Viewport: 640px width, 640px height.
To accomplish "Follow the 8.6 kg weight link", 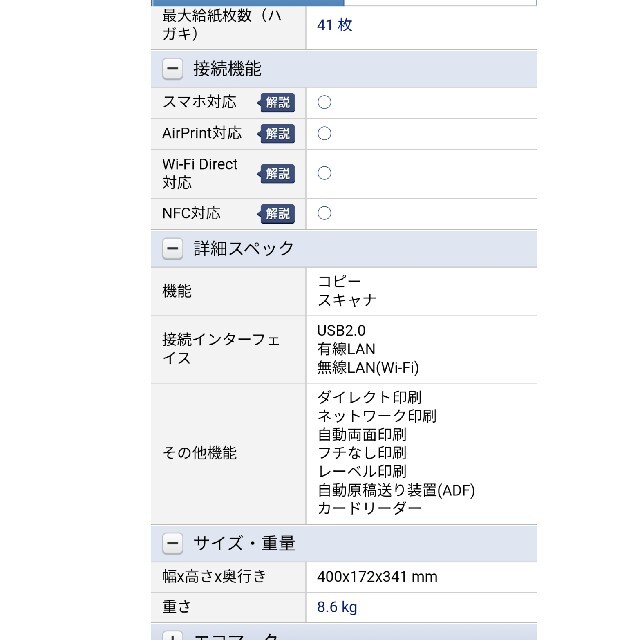I will pyautogui.click(x=337, y=607).
